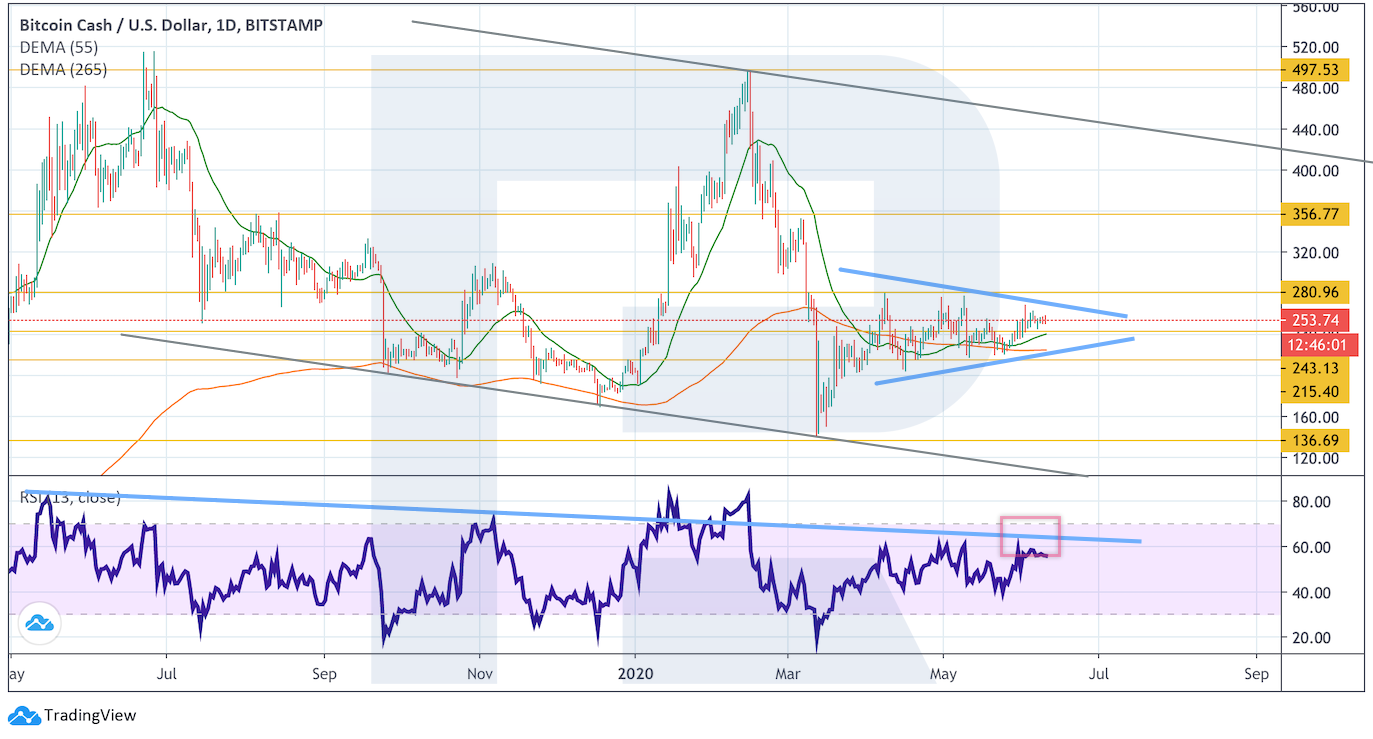Click the 280.96 yellow price label
The width and height of the screenshot is (1373, 739).
click(x=1315, y=292)
